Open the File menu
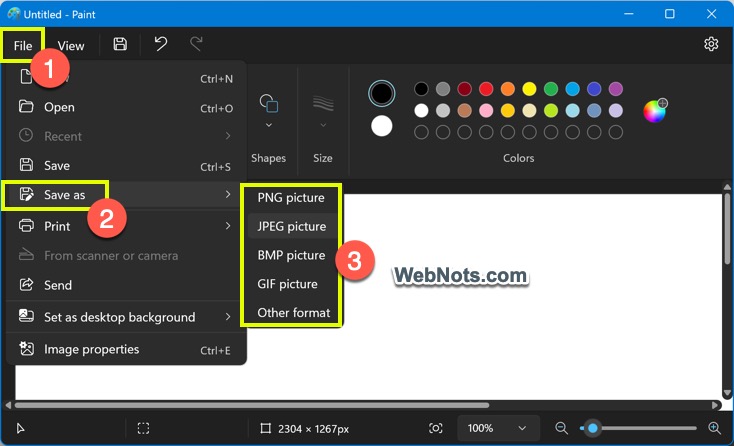The height and width of the screenshot is (446, 734). pos(23,45)
